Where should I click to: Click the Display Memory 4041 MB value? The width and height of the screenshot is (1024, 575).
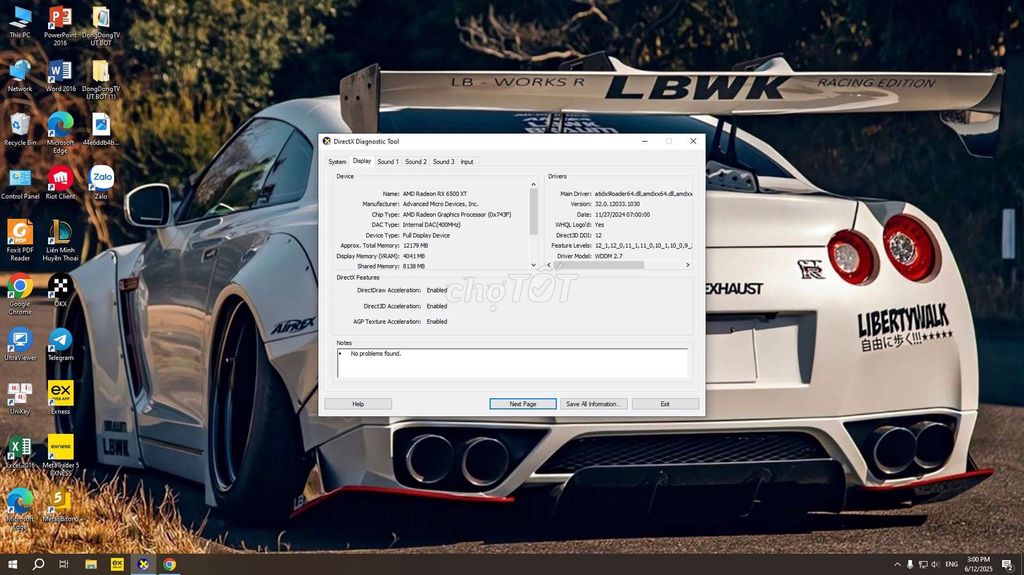point(413,256)
